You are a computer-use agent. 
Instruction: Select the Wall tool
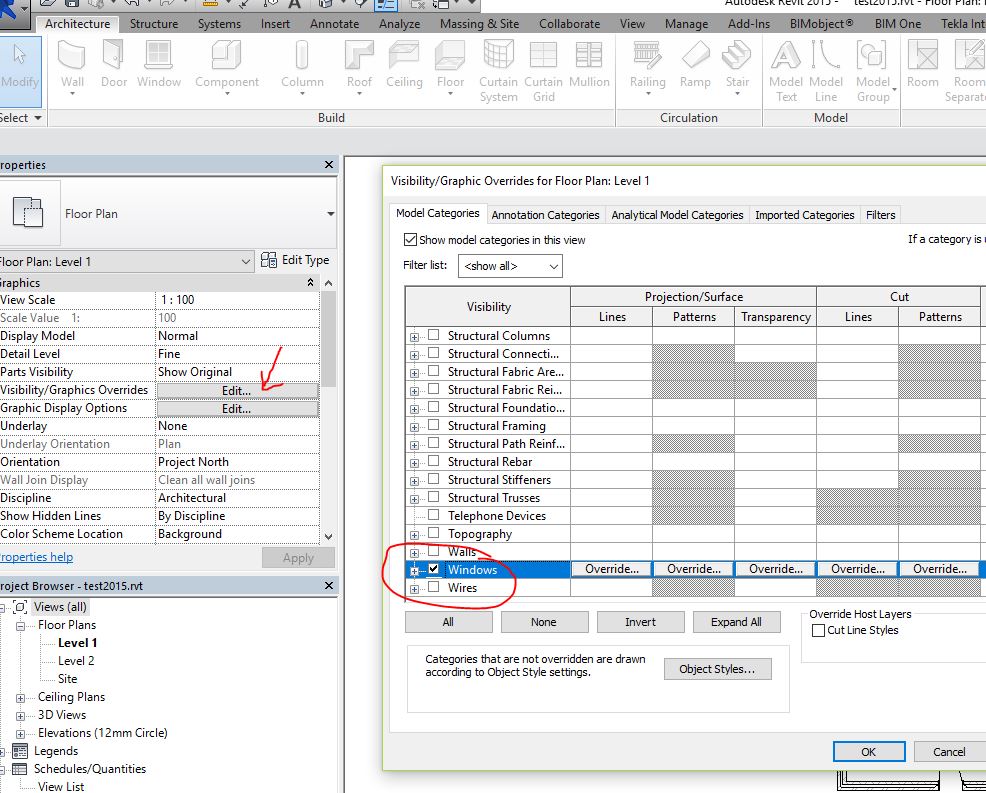[x=70, y=65]
